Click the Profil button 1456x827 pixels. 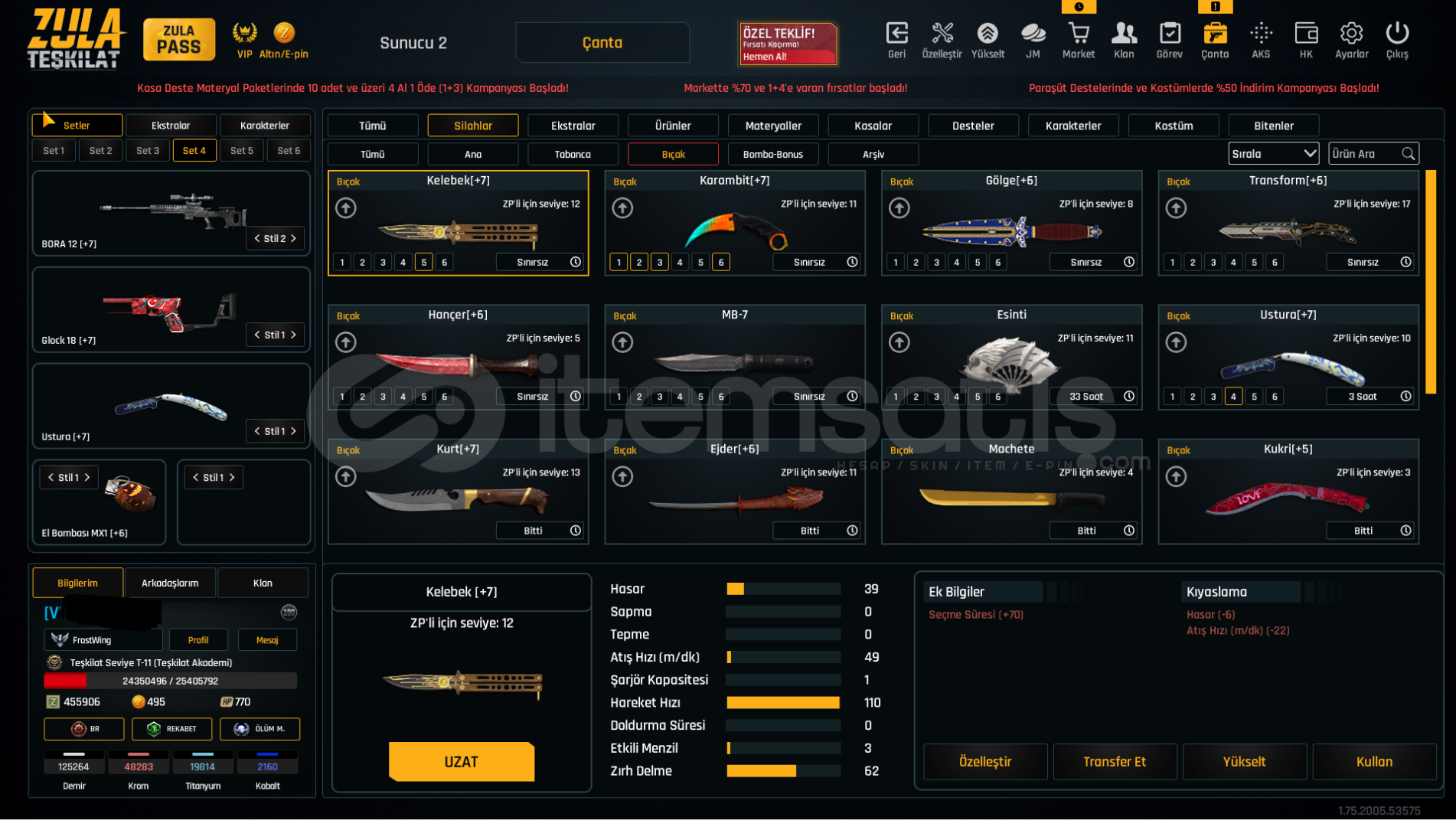198,639
